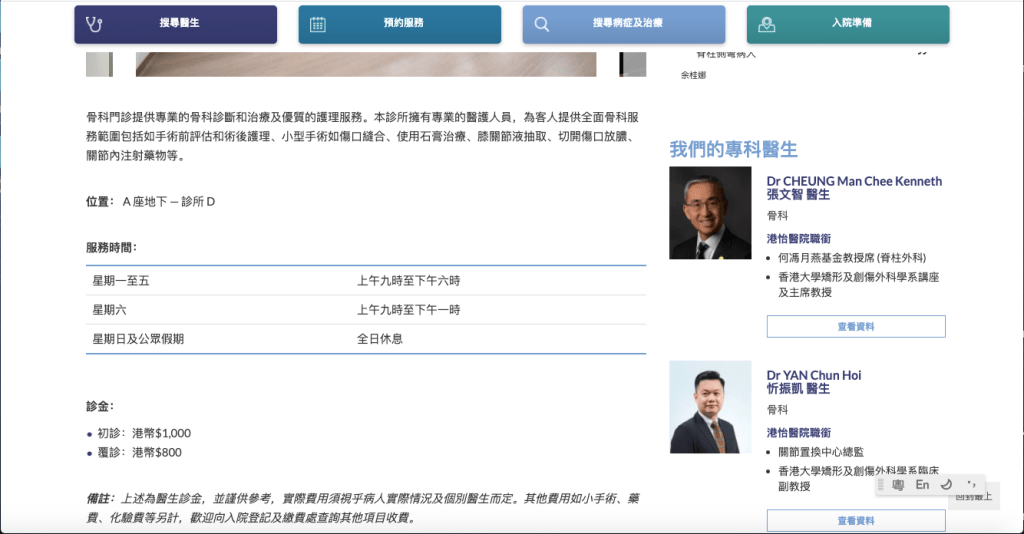Click 查看資料 for Dr CHEUNG Man Chee Kenneth
Screen dimensions: 1024x534
click(855, 326)
